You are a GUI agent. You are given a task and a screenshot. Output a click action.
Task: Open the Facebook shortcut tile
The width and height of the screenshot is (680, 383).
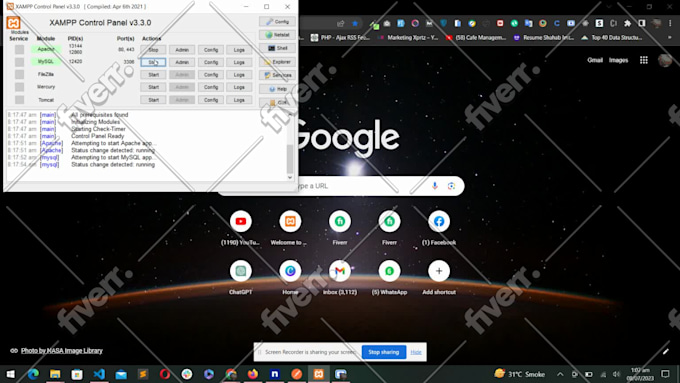pos(439,222)
